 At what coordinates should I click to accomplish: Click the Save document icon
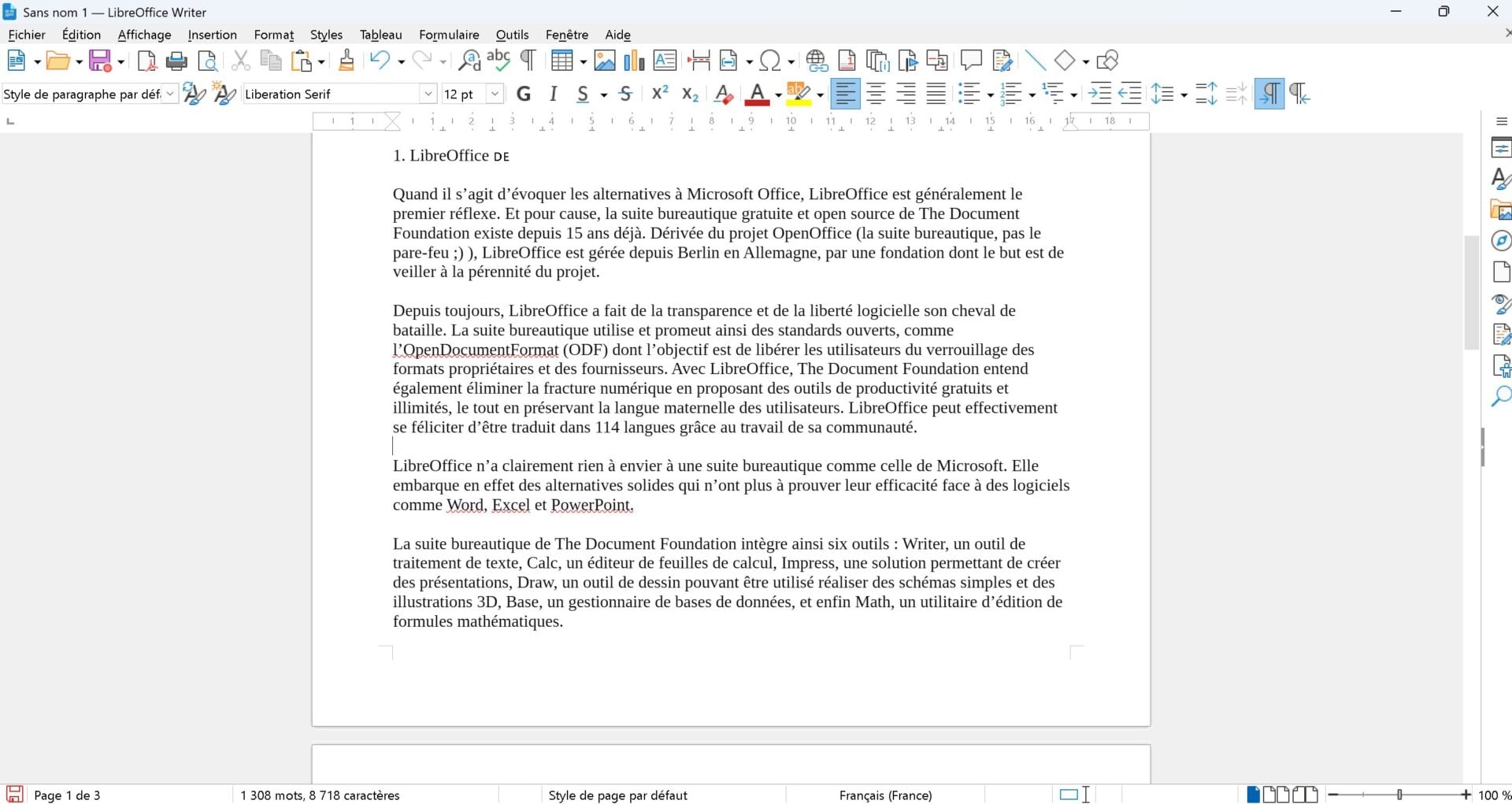(x=100, y=61)
